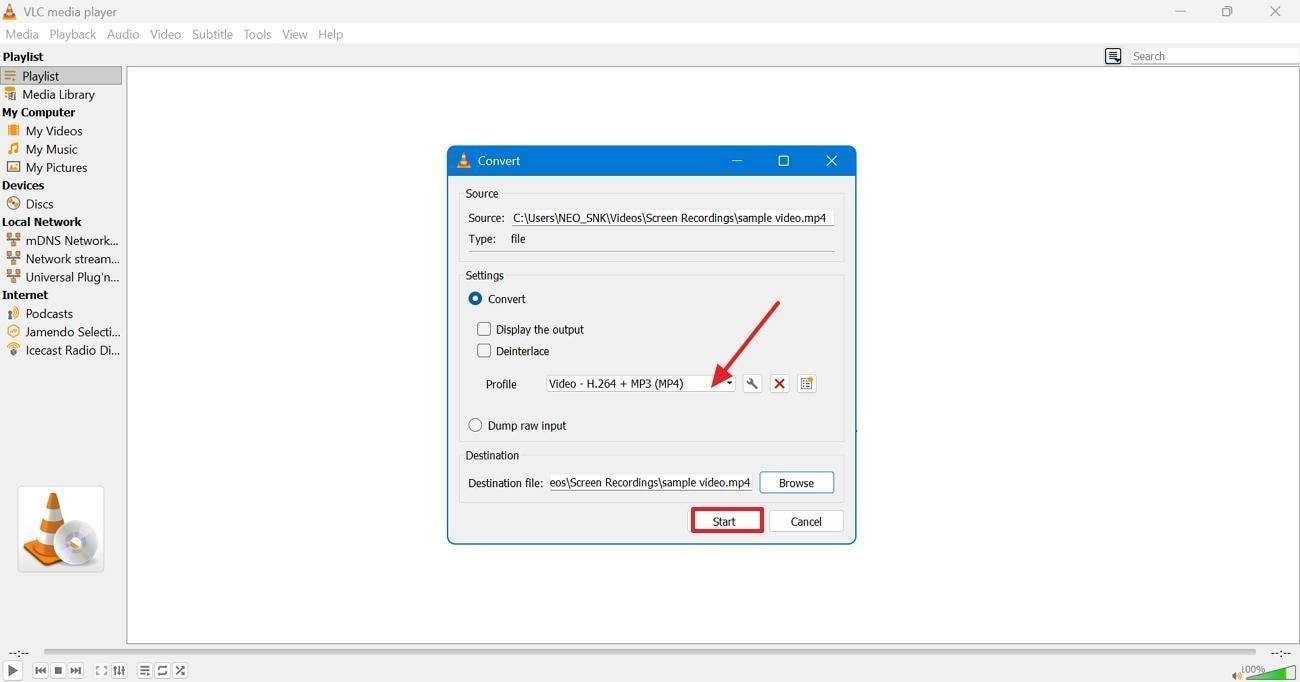Viewport: 1300px width, 682px height.
Task: Start the video conversion
Action: [x=726, y=520]
